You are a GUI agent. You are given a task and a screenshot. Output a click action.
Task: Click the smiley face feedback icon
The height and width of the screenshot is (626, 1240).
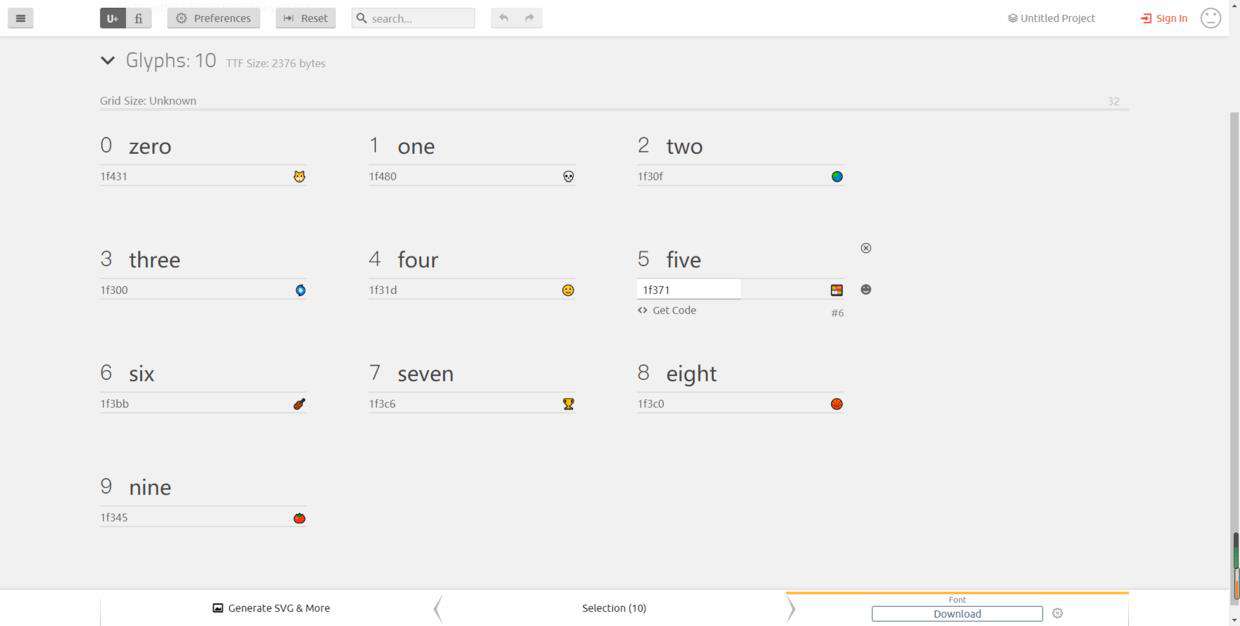coord(1211,18)
